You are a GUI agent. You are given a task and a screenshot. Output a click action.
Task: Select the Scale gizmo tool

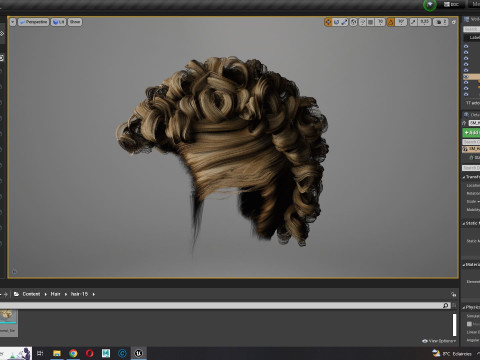(344, 22)
